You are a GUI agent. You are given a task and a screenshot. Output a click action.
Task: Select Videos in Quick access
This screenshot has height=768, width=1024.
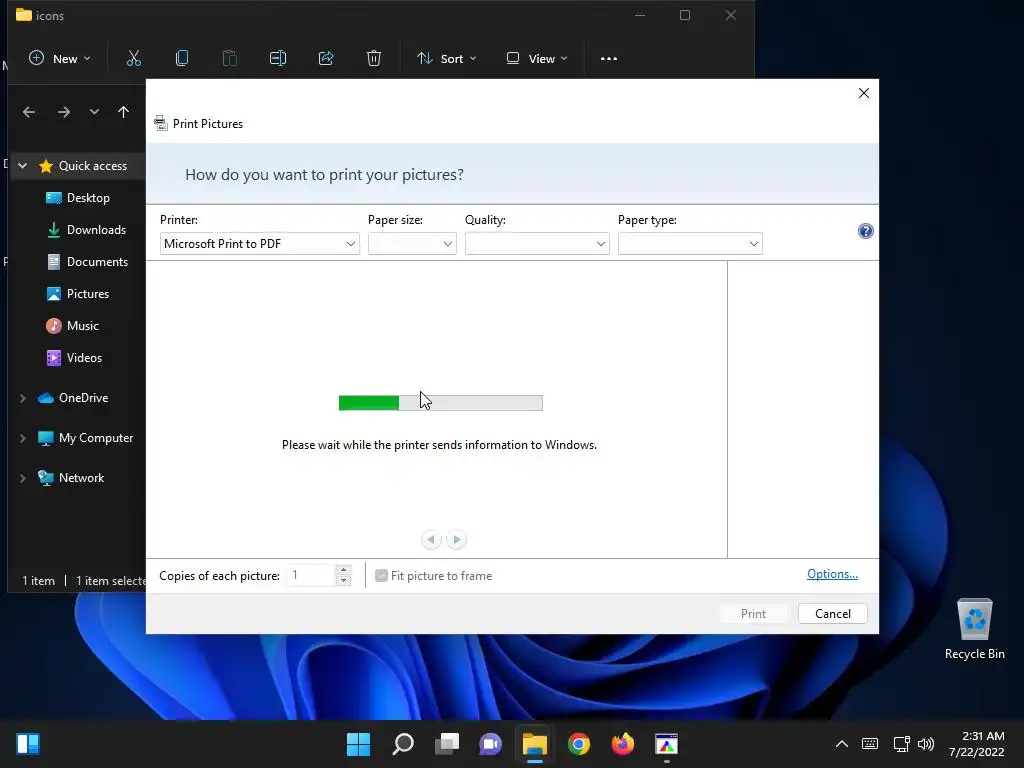[74, 358]
